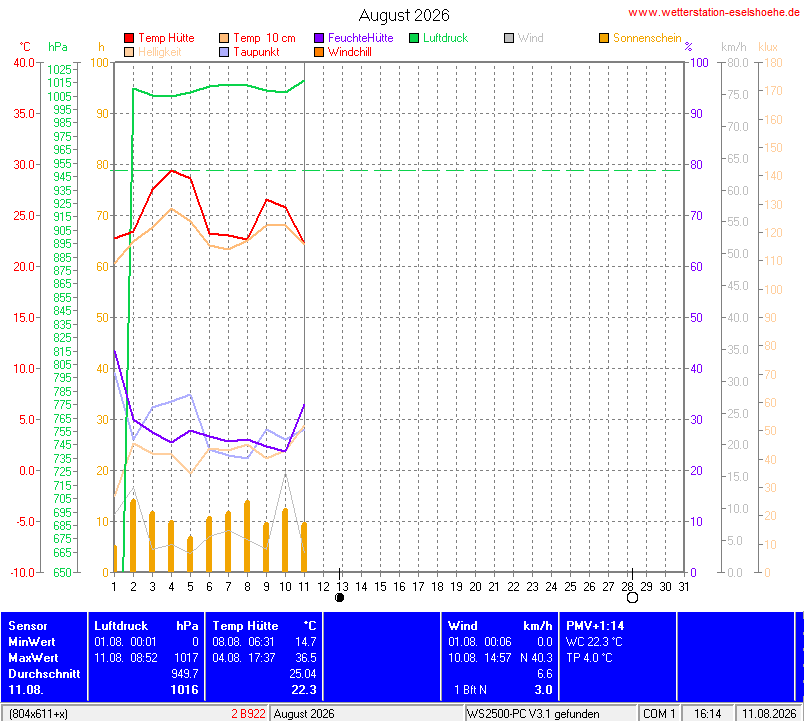The height and width of the screenshot is (721, 804).
Task: Click the Helligkeit legend swatch
Action: coord(129,52)
